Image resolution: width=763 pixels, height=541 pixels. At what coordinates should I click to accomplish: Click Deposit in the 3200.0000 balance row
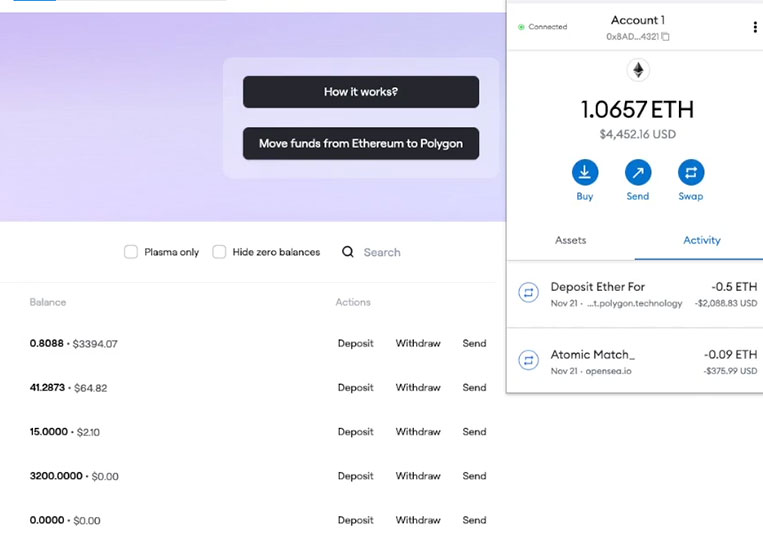coord(355,476)
